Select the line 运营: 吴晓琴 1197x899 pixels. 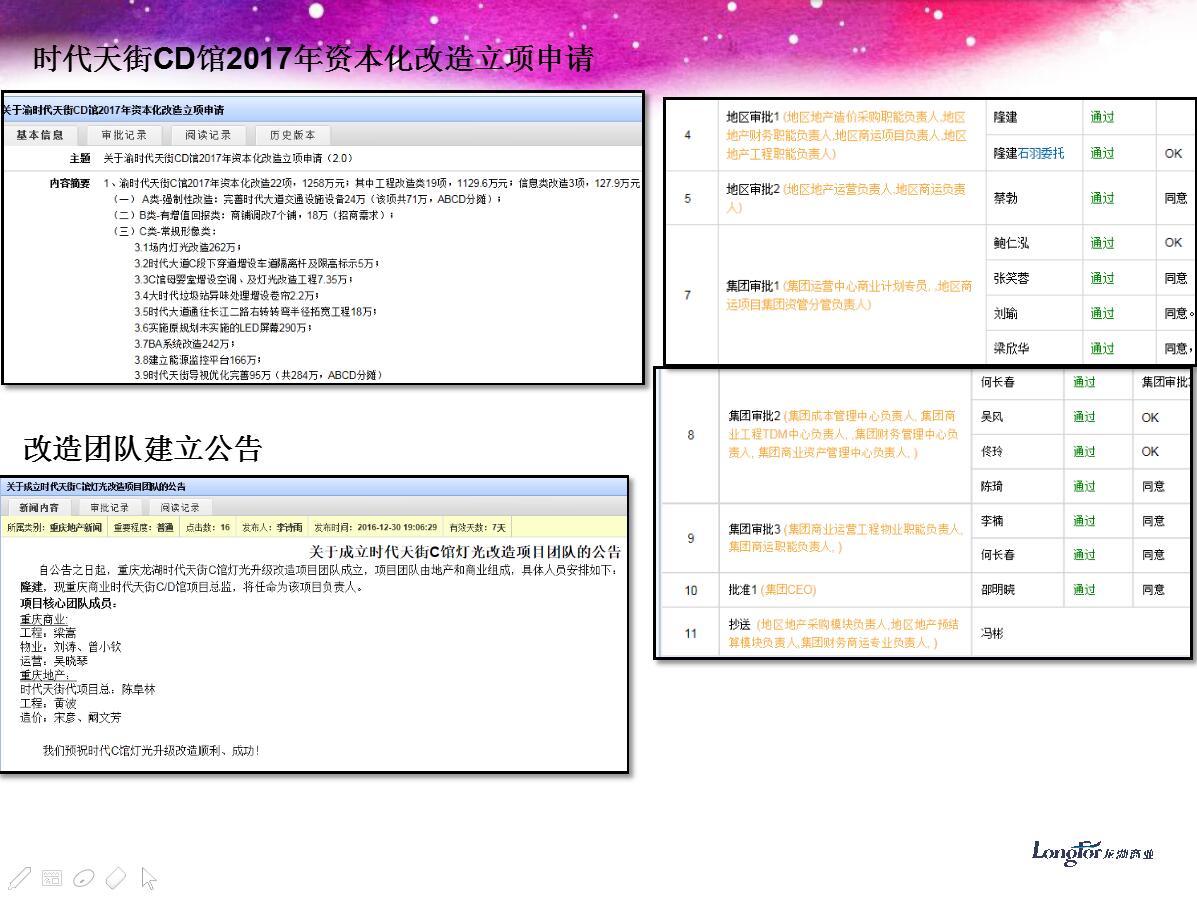53,661
